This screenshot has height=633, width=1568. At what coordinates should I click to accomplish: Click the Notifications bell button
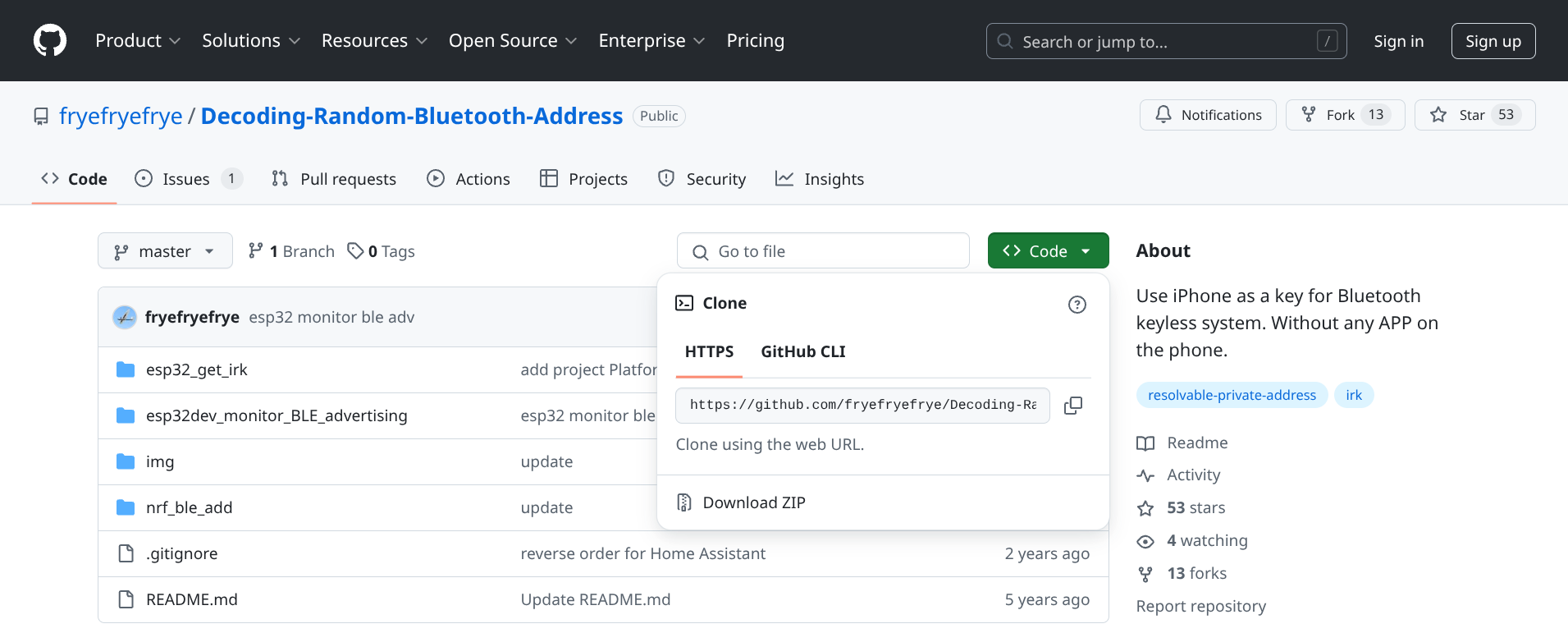1207,115
